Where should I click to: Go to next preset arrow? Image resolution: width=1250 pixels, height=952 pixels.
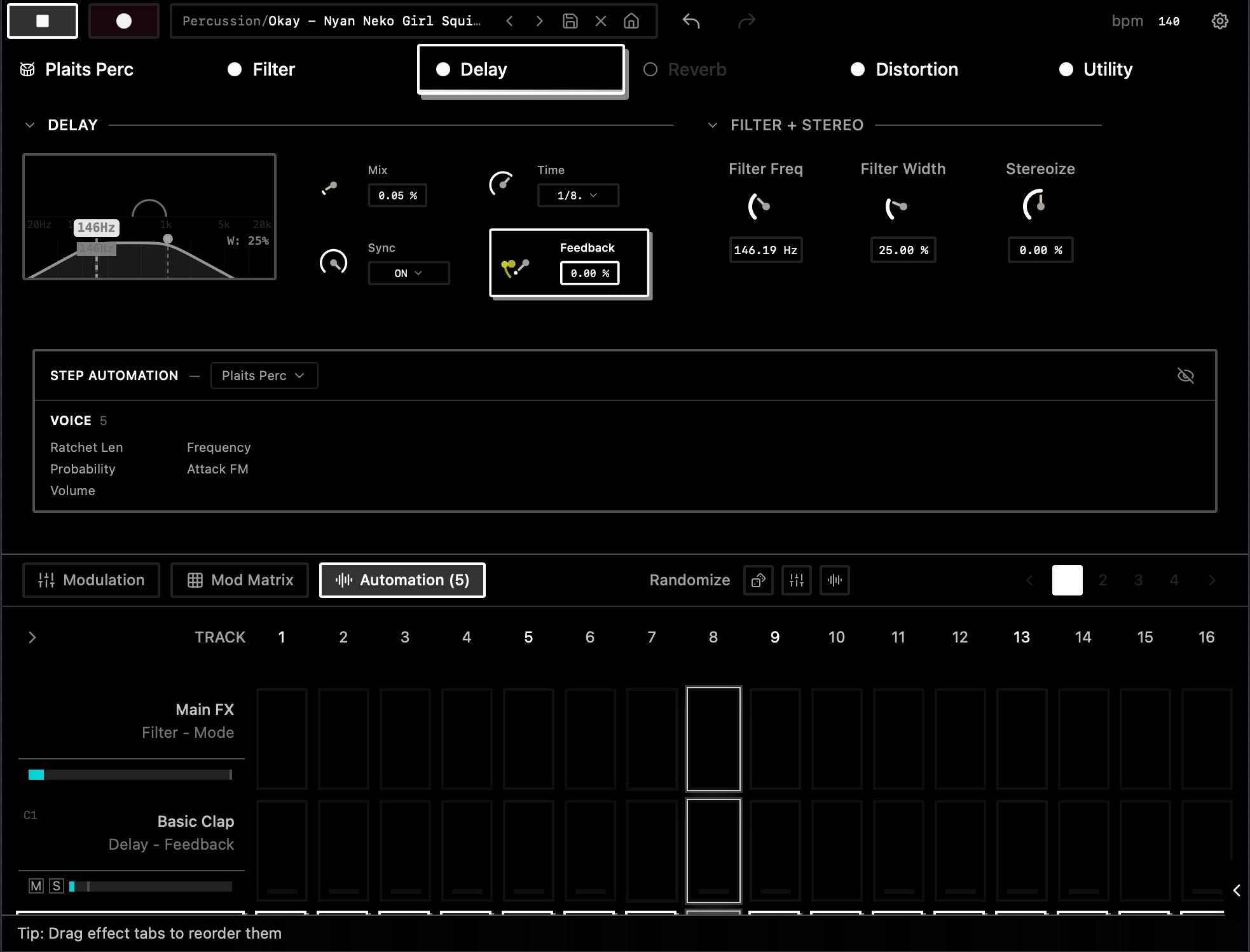click(539, 21)
